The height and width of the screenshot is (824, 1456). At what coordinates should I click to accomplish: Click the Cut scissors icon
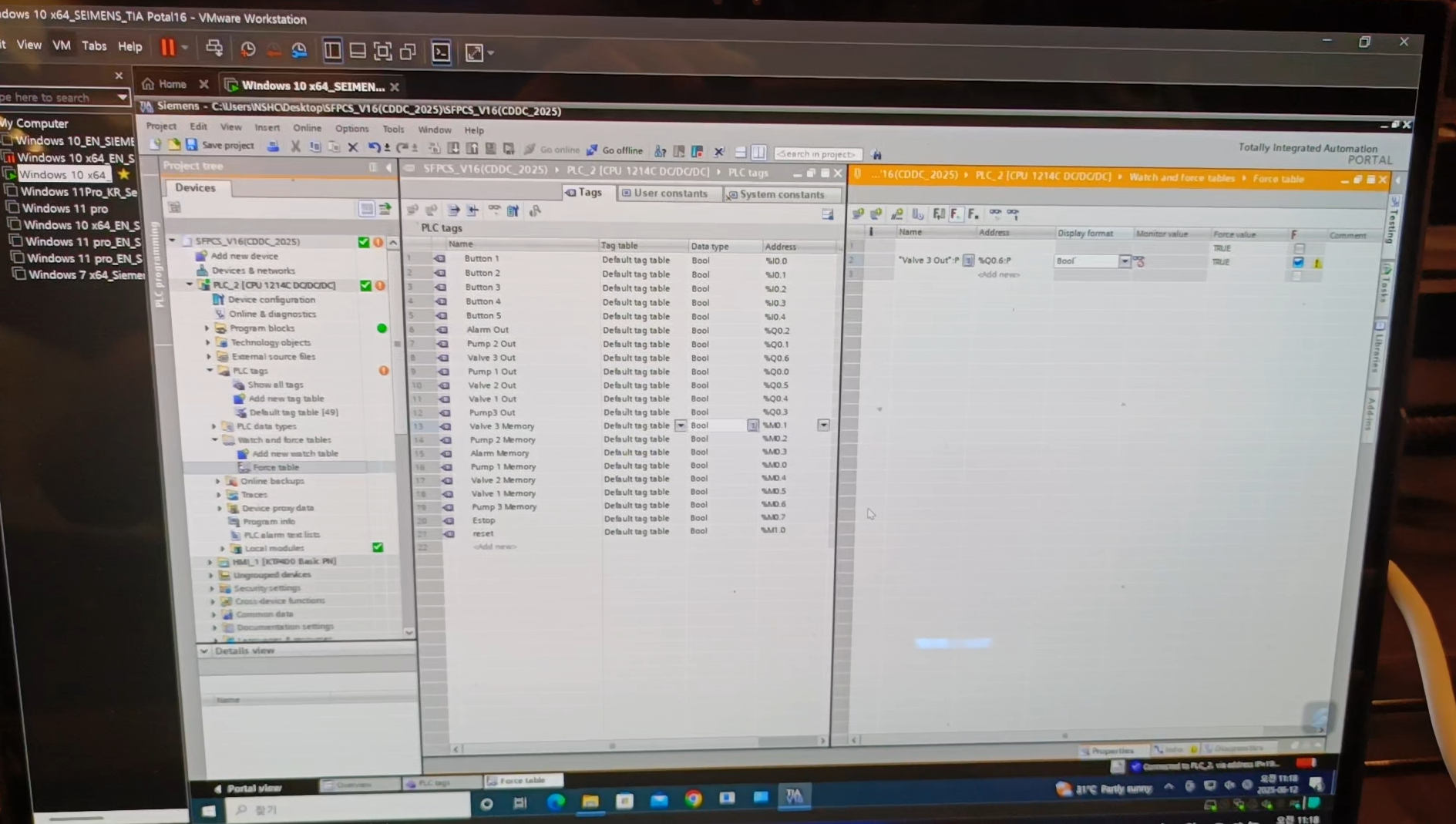[295, 146]
